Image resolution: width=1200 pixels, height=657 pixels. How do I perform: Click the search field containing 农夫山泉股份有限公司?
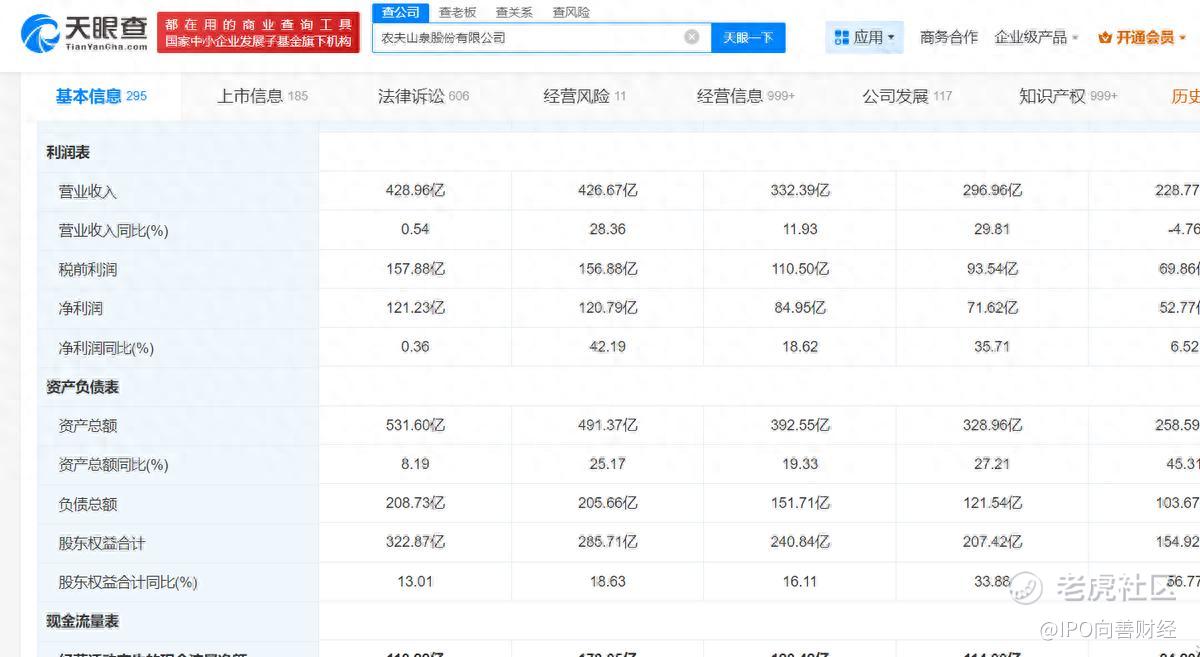pyautogui.click(x=541, y=37)
